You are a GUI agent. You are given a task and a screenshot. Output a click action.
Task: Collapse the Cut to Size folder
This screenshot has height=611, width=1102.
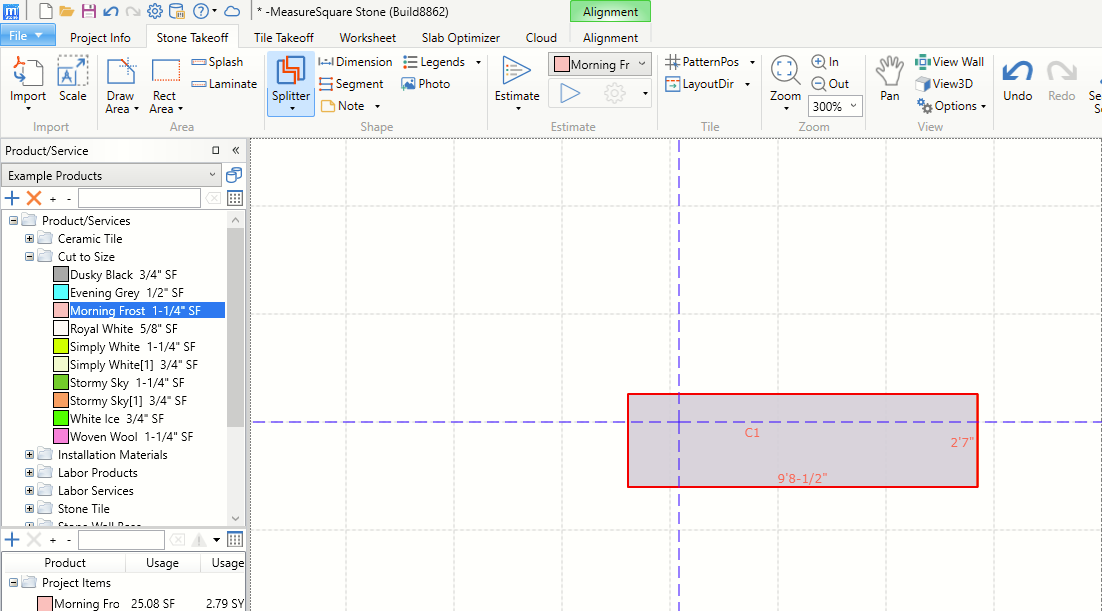point(30,257)
